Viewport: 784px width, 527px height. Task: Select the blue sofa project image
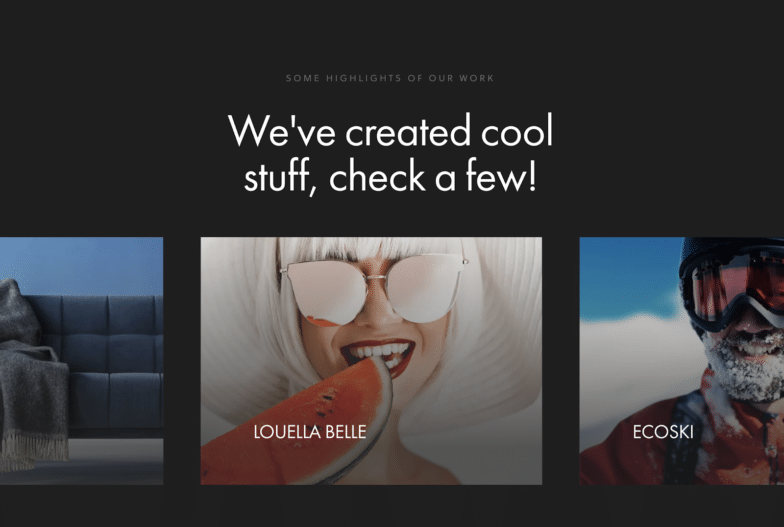coord(82,360)
